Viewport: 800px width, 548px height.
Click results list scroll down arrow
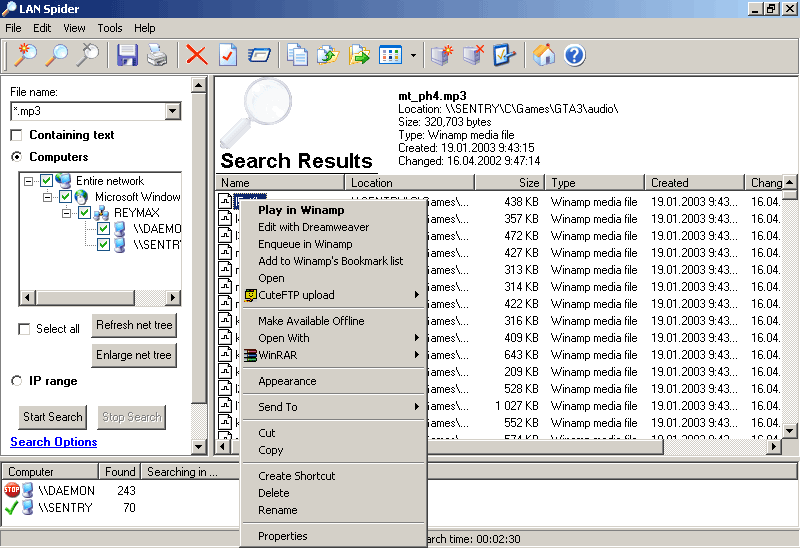click(x=790, y=431)
